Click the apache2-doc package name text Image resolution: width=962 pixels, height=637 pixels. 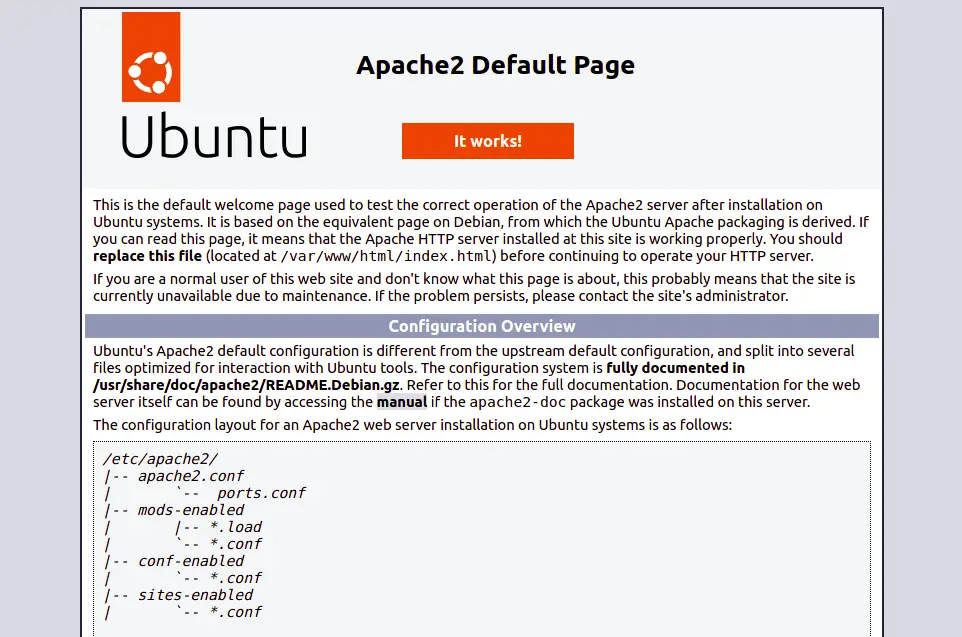coord(509,402)
